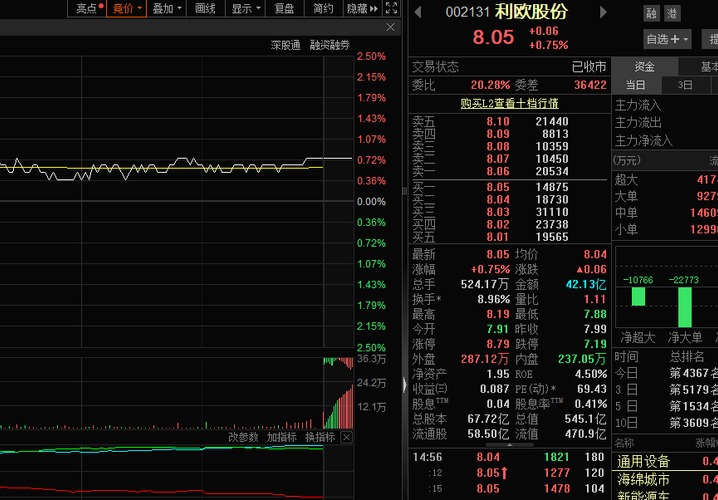Switch to 简约 simple view
The image size is (718, 500).
[323, 8]
